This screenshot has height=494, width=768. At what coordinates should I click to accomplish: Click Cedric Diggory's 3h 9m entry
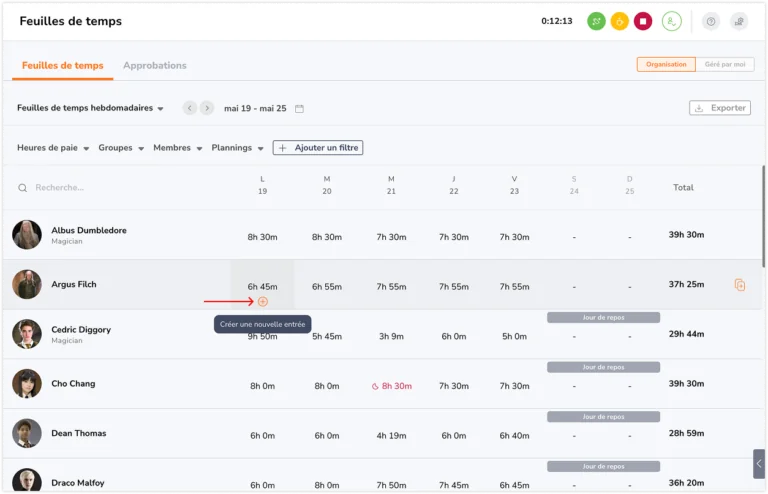click(x=391, y=336)
